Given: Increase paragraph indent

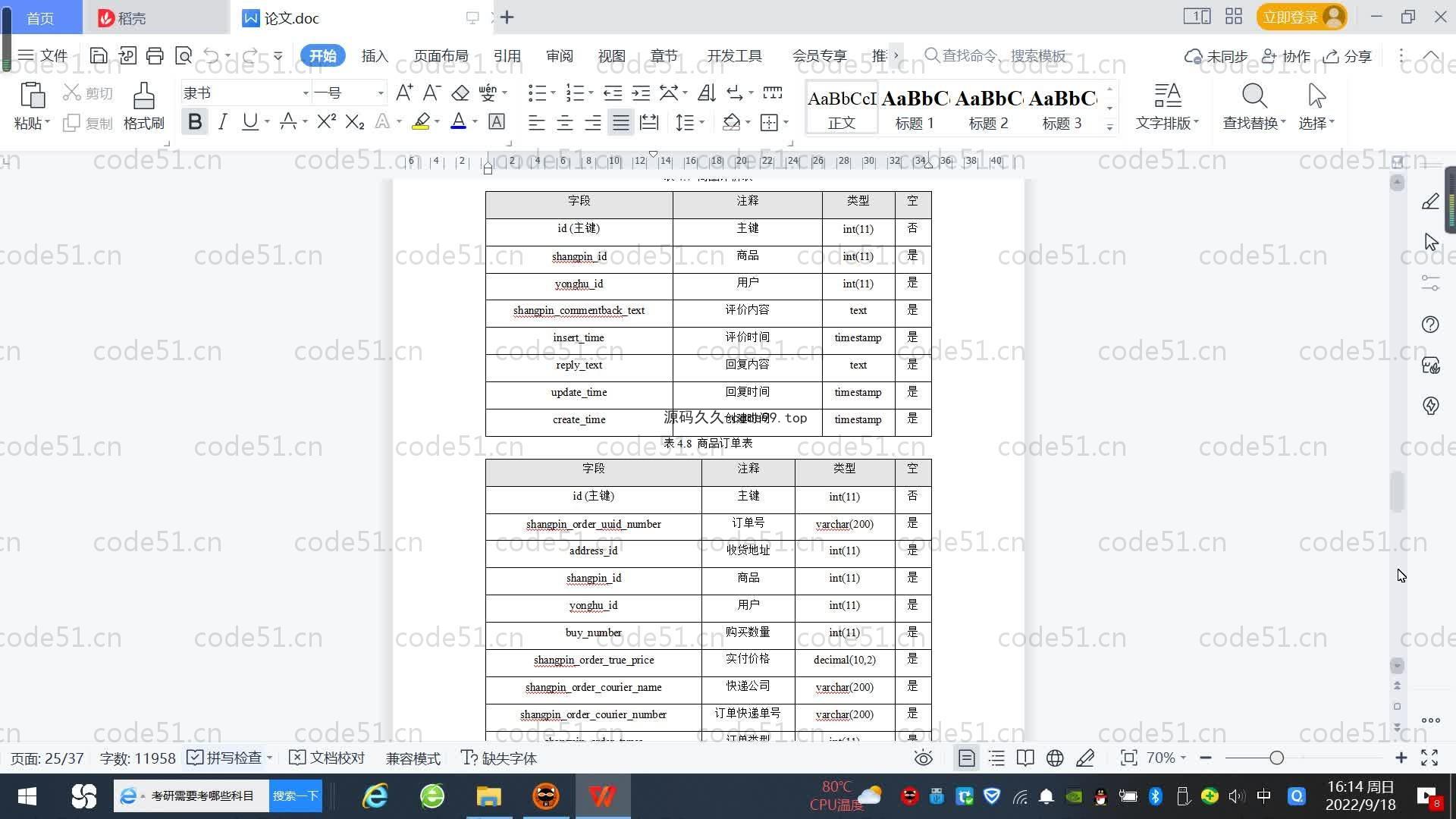Looking at the screenshot, I should [x=641, y=93].
